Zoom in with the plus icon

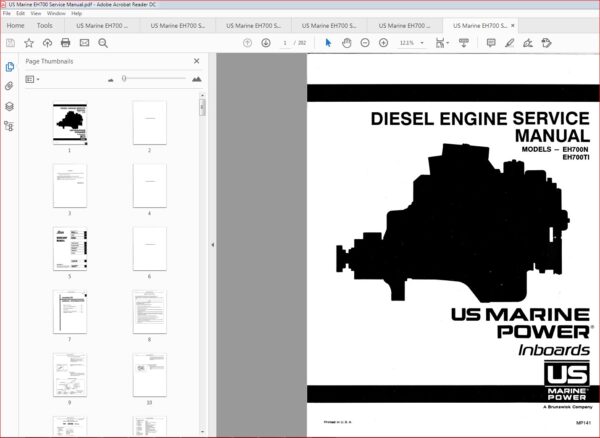[x=383, y=43]
